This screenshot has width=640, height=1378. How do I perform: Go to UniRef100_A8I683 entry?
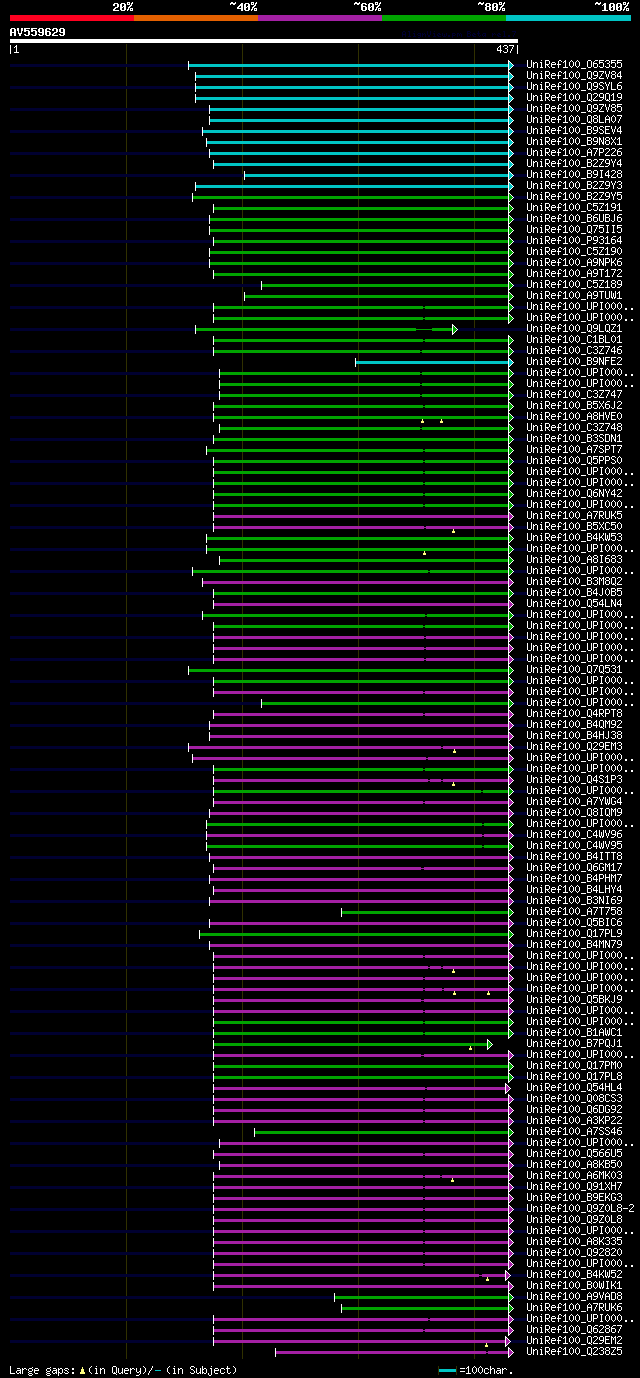[574, 560]
